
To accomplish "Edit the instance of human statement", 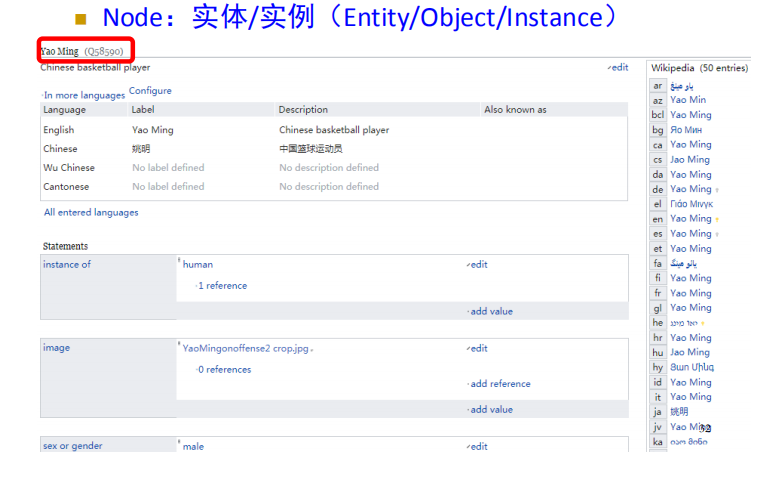I will (479, 264).
